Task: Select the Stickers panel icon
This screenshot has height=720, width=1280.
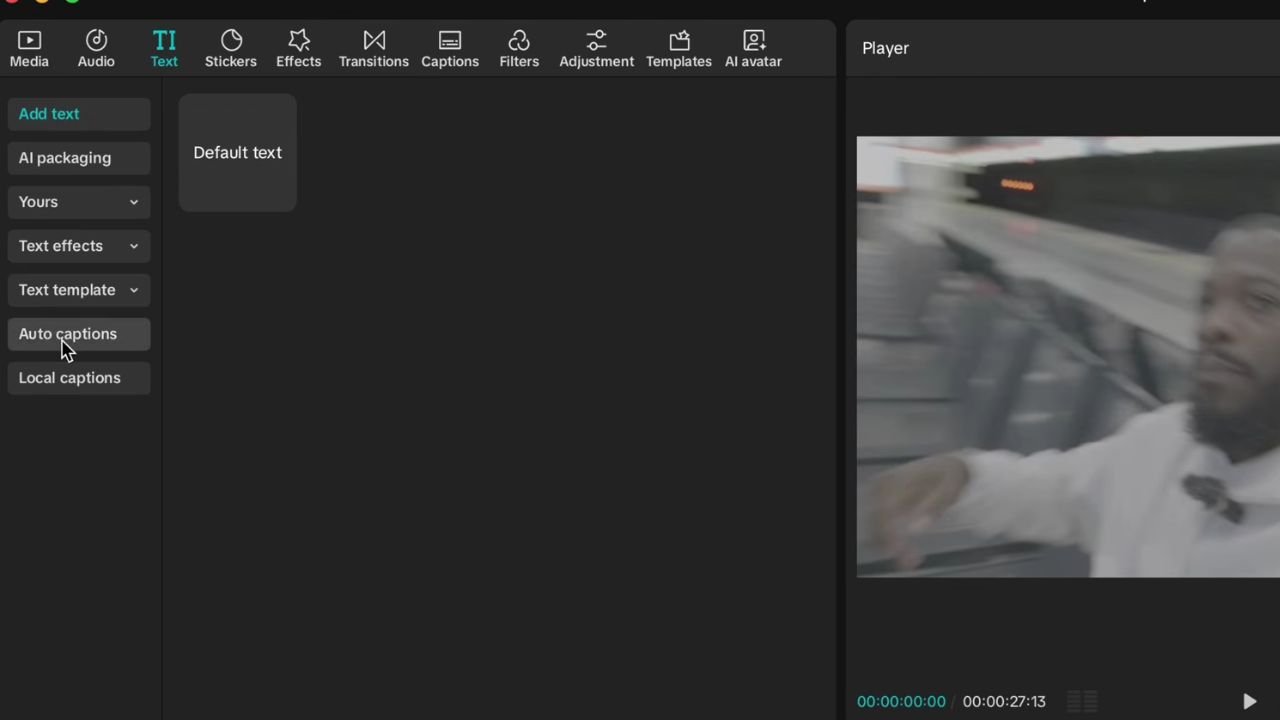Action: click(230, 47)
